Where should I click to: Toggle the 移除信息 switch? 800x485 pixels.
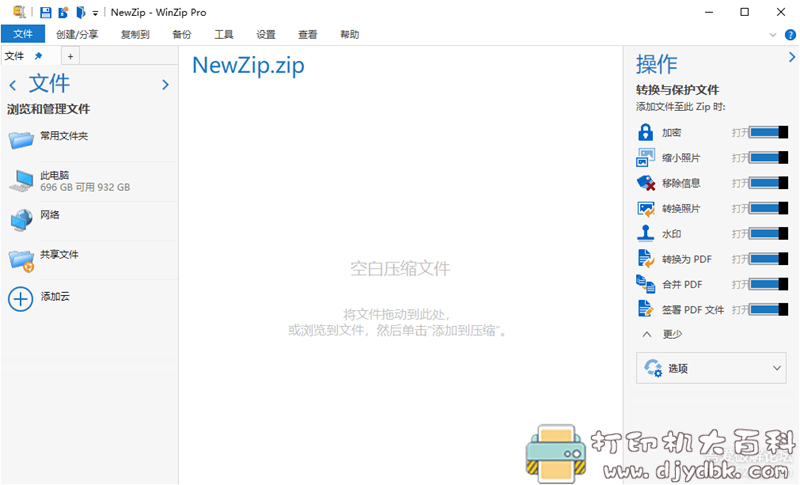[768, 183]
